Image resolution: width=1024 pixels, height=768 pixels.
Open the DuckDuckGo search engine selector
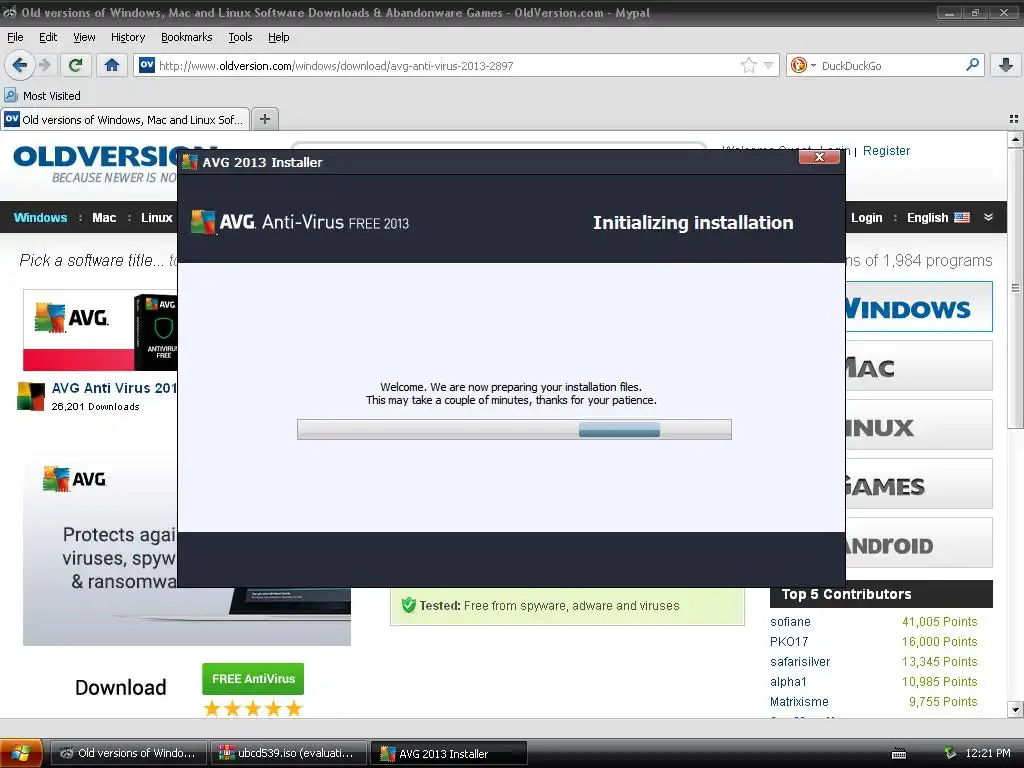803,65
